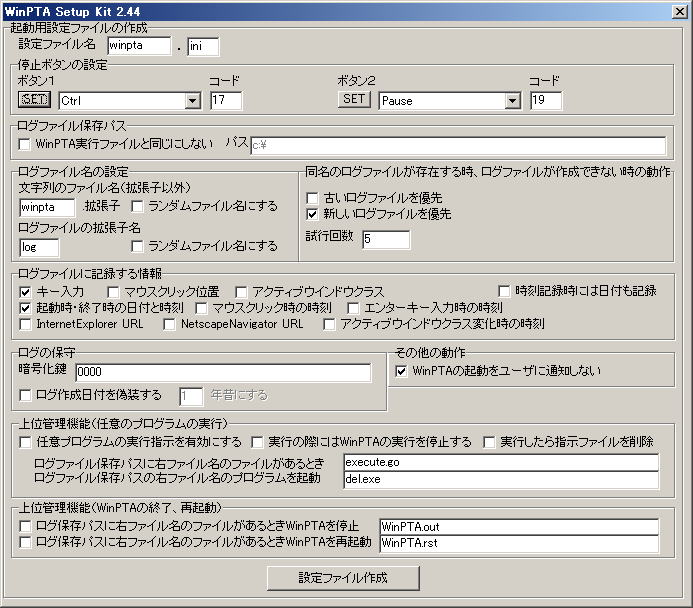Open the Ctrl key dropdown
This screenshot has height=608, width=693.
click(x=192, y=101)
